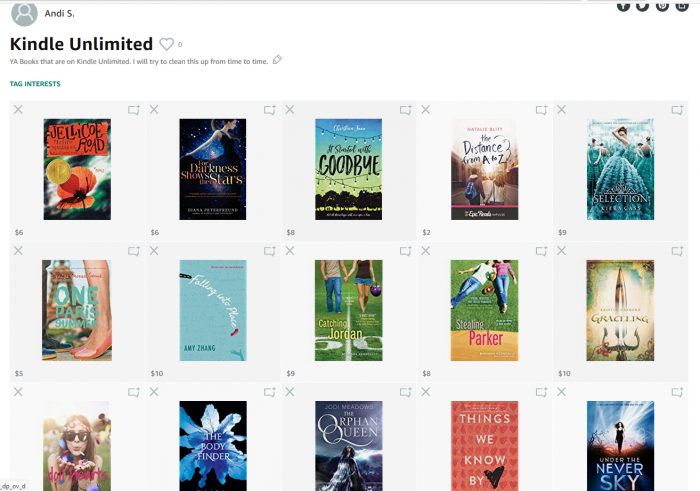Edit the list description with pencil icon
The width and height of the screenshot is (700, 491).
[277, 59]
